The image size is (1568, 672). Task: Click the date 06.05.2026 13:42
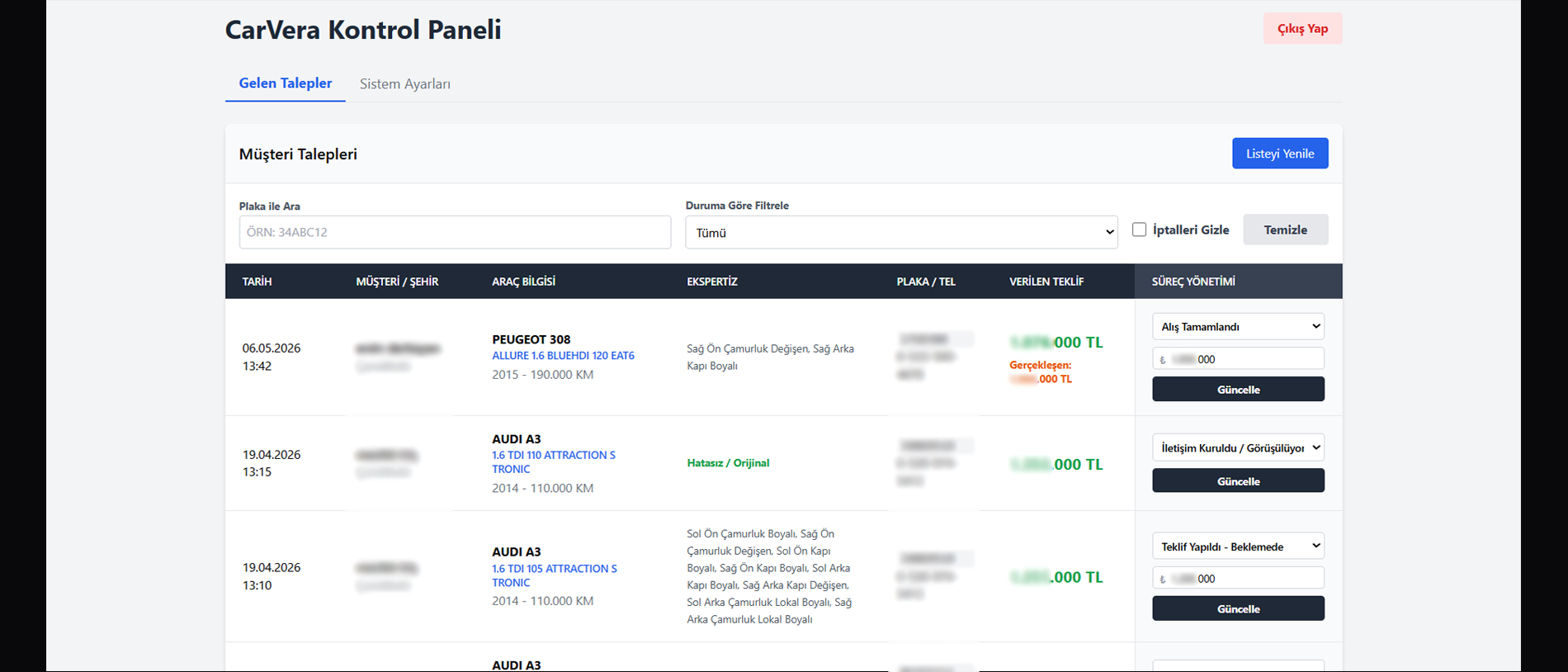click(x=272, y=357)
